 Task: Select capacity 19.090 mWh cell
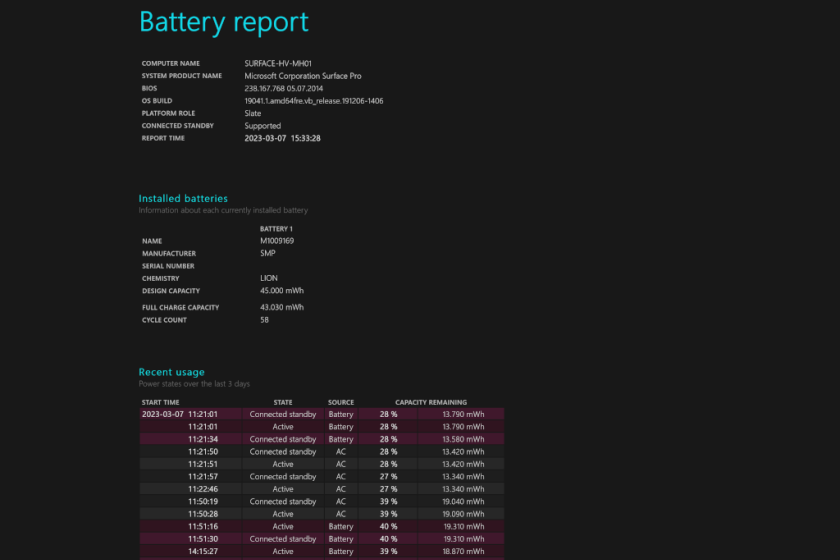(x=463, y=514)
